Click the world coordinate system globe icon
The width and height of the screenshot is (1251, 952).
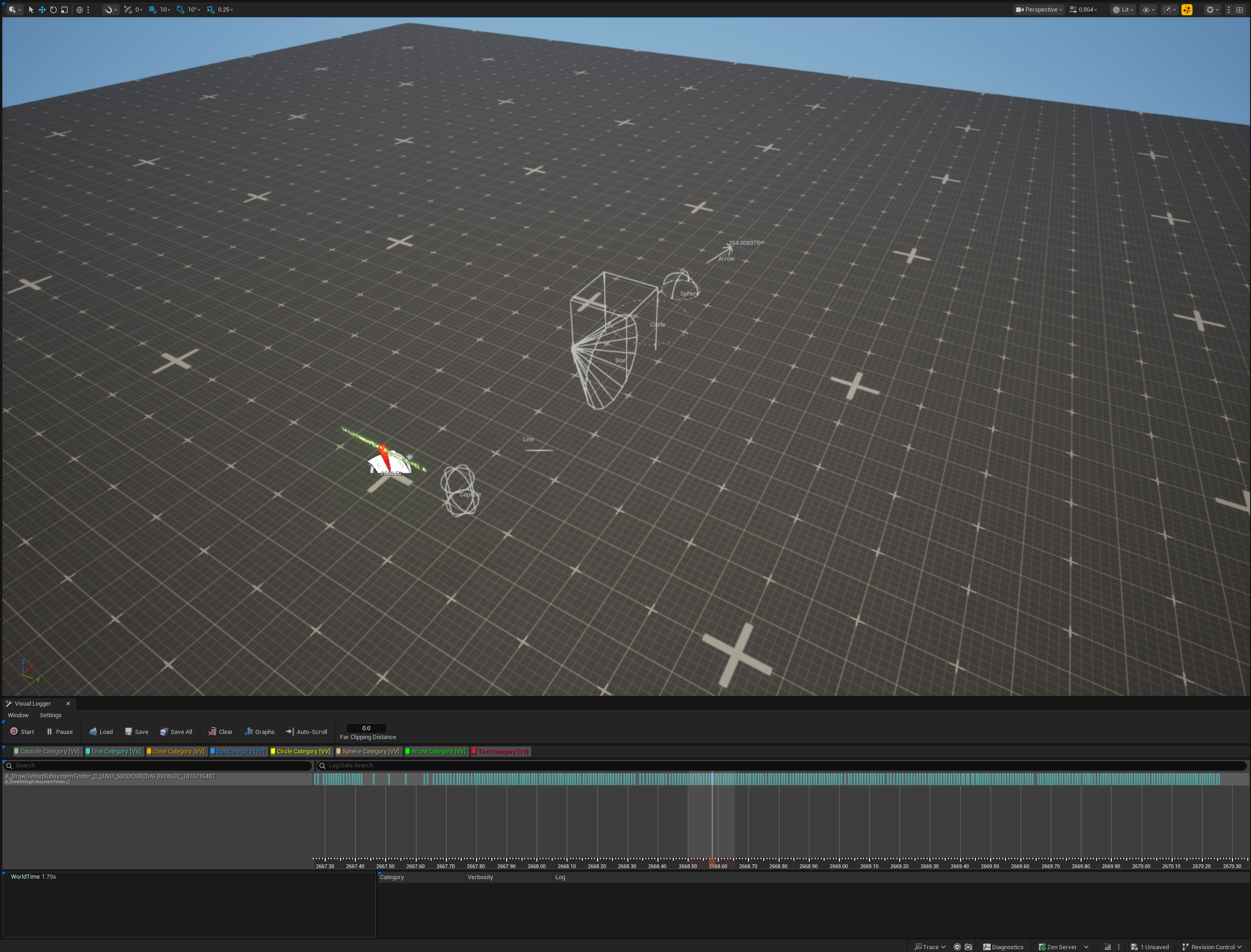[x=79, y=10]
